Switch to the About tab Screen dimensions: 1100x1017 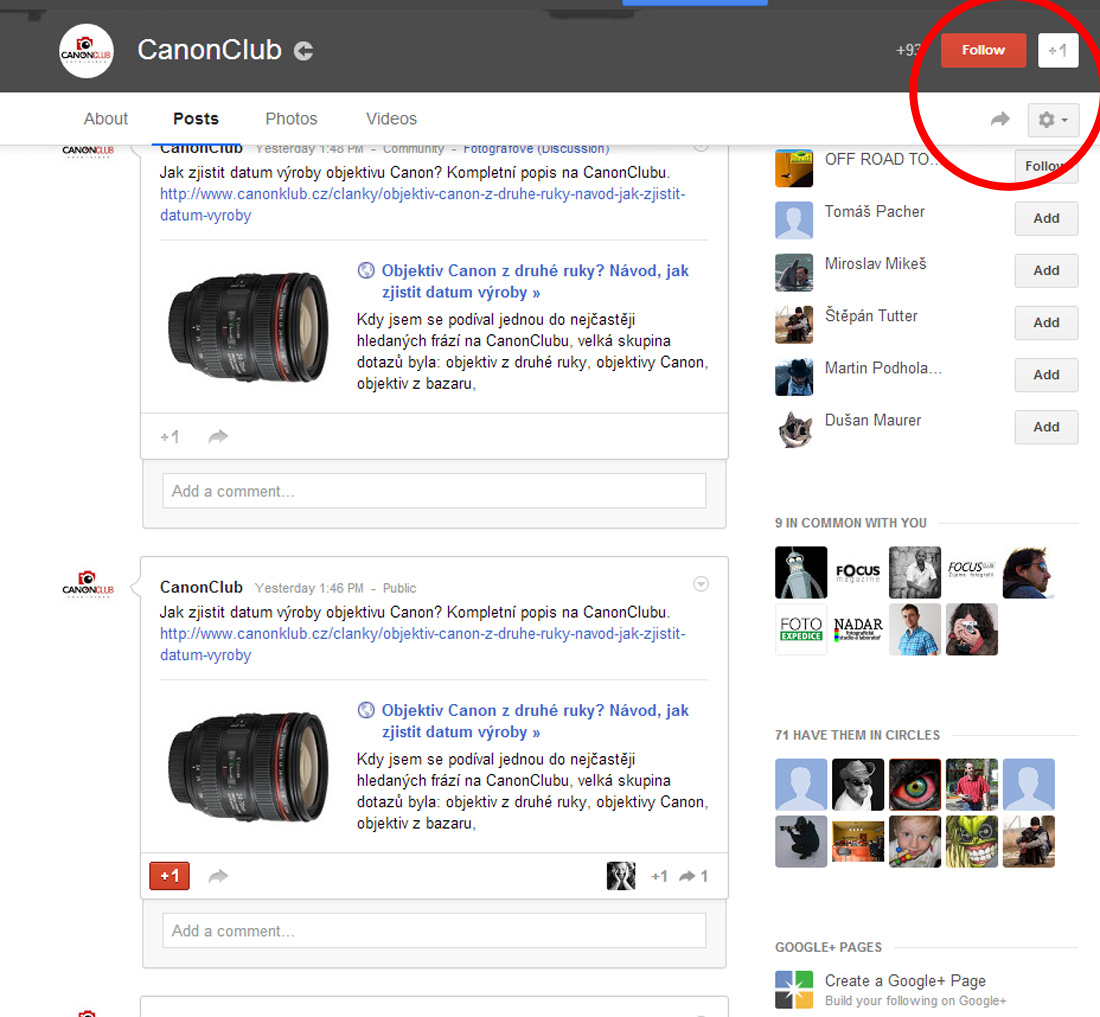tap(106, 119)
